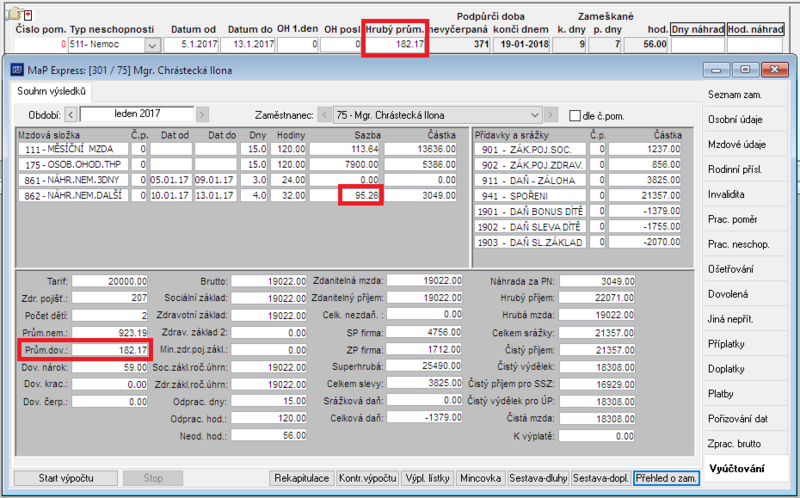
Task: Click the Prům.nem. field 923.19
Action: tap(110, 333)
